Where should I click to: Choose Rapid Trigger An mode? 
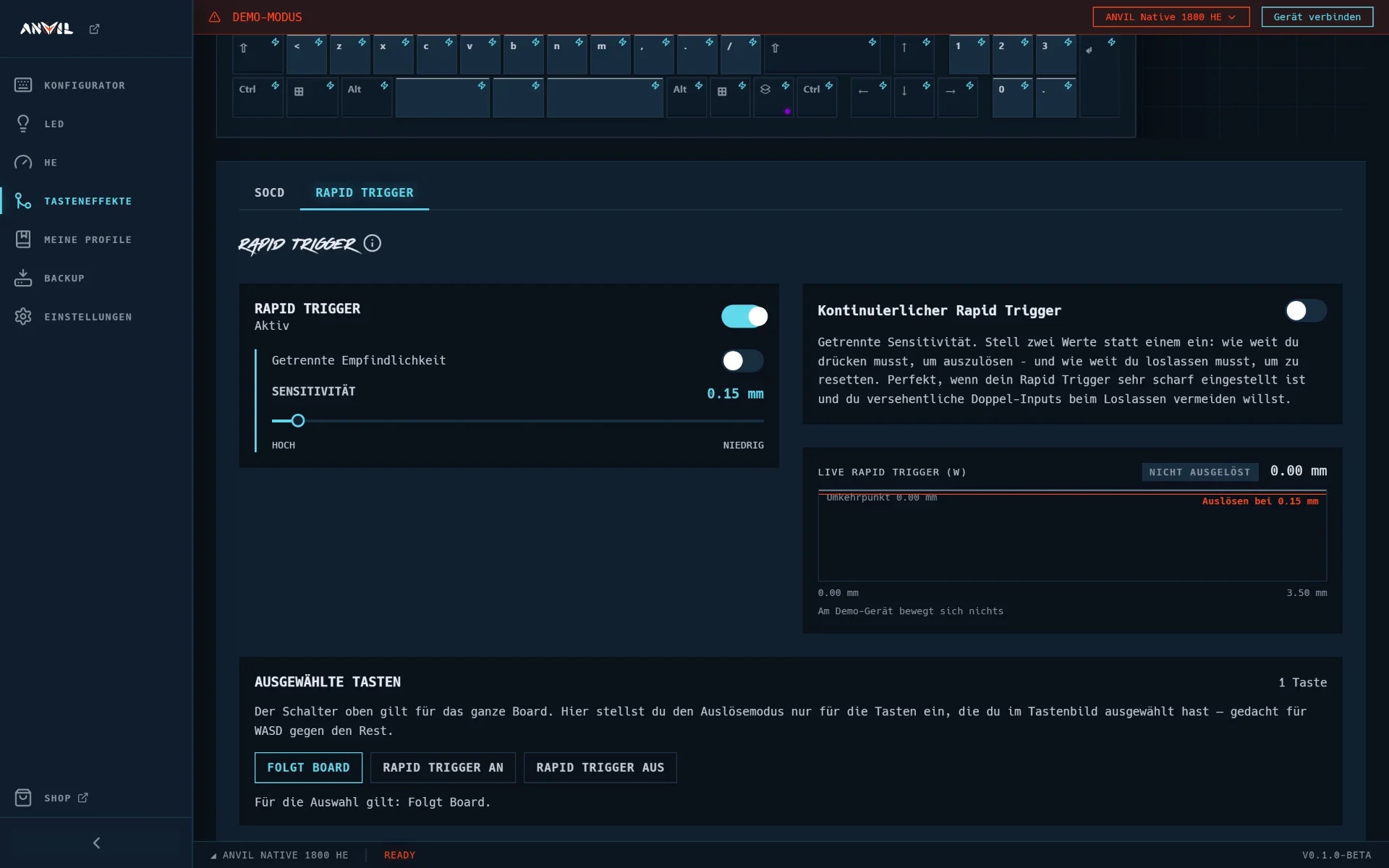pos(443,767)
